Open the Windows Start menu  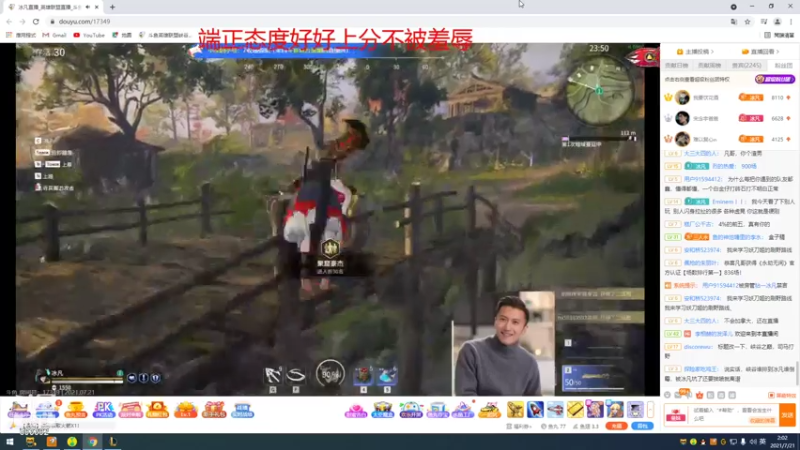[10, 442]
